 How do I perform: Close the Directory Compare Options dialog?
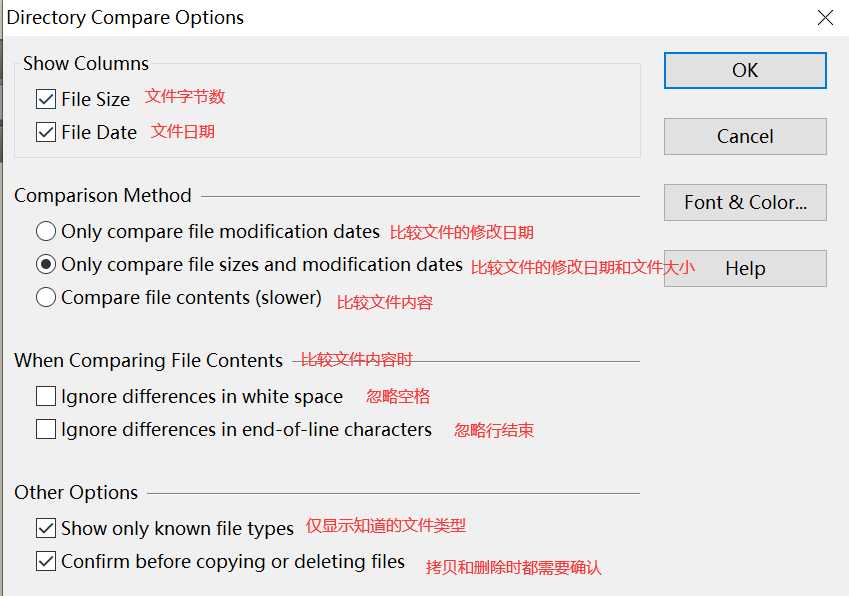[x=825, y=18]
